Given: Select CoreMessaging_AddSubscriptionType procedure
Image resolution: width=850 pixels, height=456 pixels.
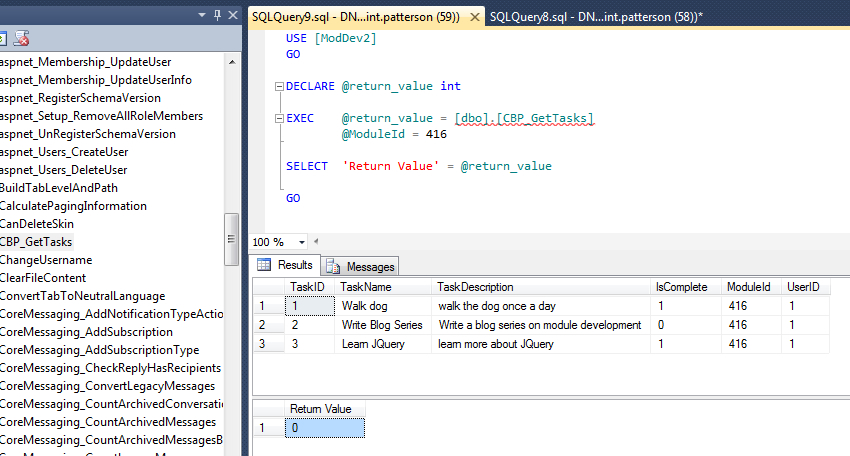Looking at the screenshot, I should tap(99, 350).
